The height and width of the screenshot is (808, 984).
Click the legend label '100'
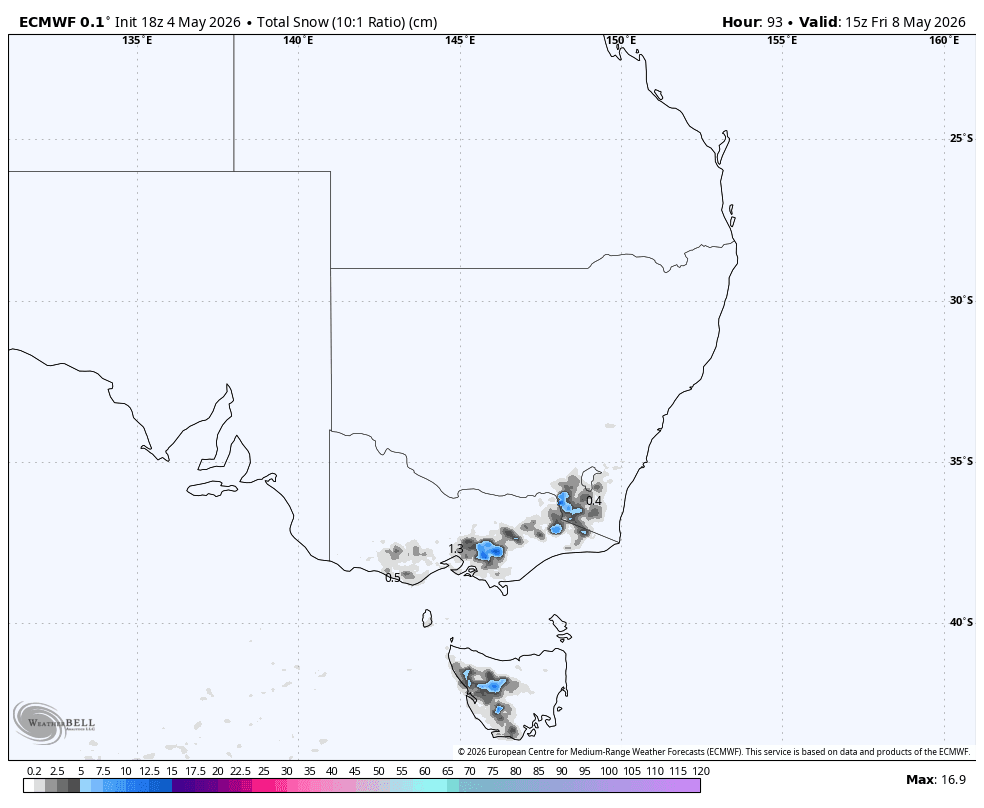tap(609, 771)
